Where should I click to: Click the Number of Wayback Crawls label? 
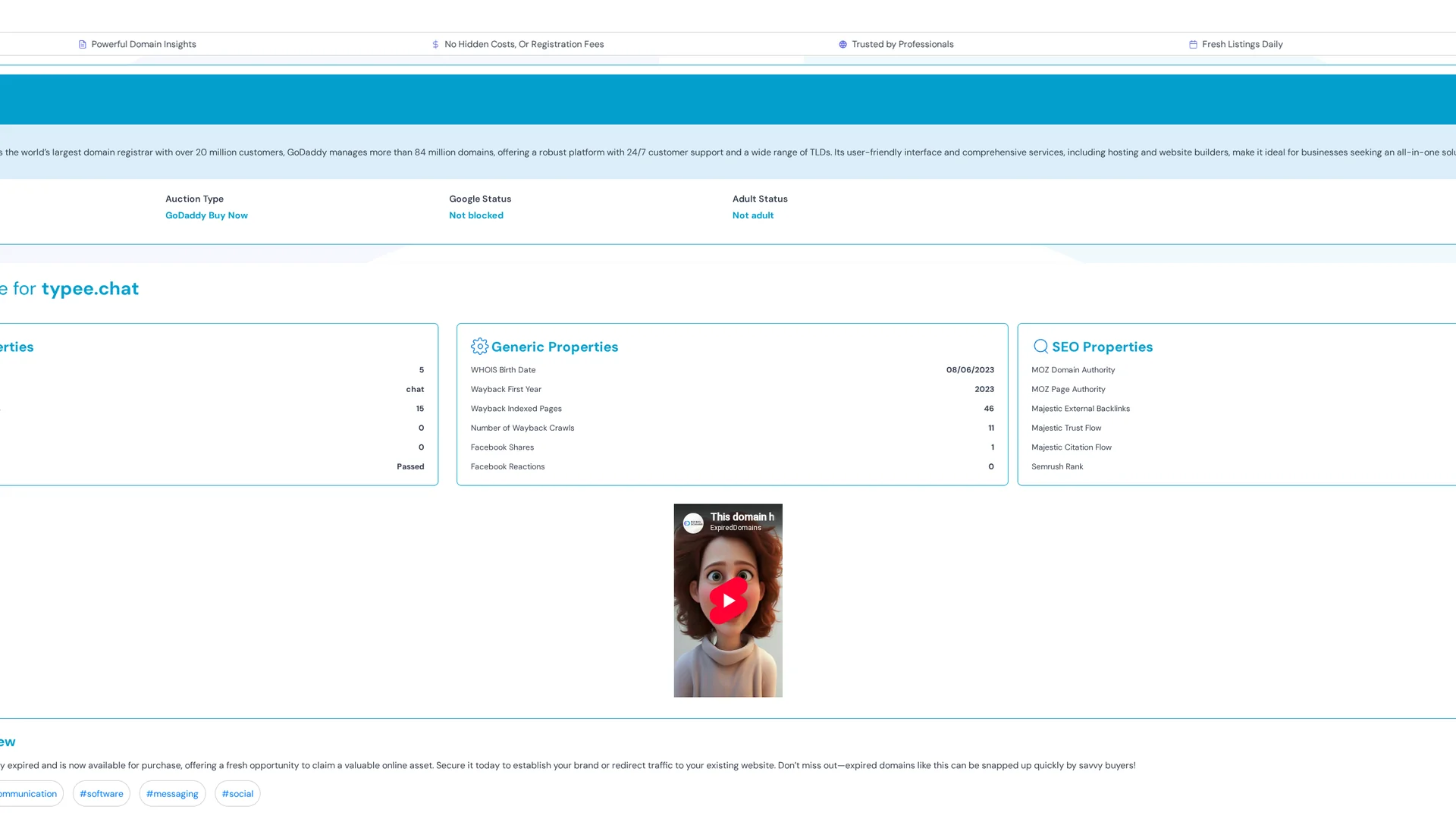click(522, 428)
